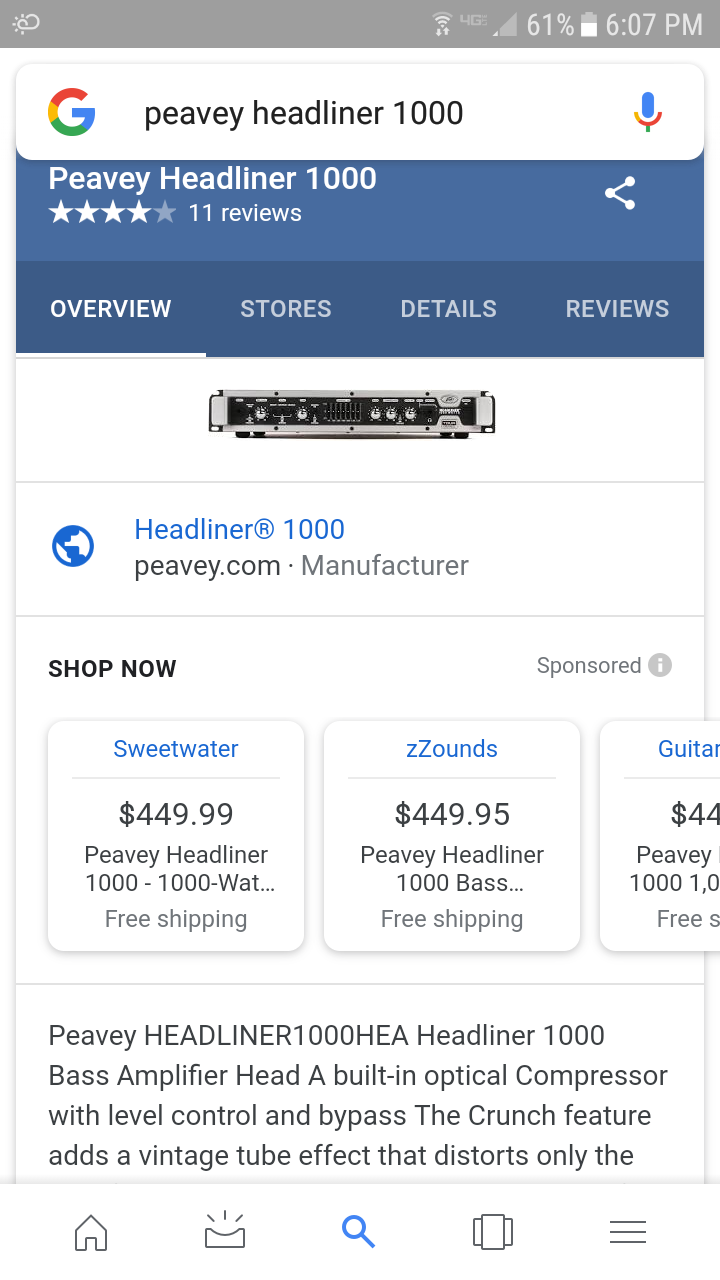
Task: Switch to the Stores tab
Action: 286,309
